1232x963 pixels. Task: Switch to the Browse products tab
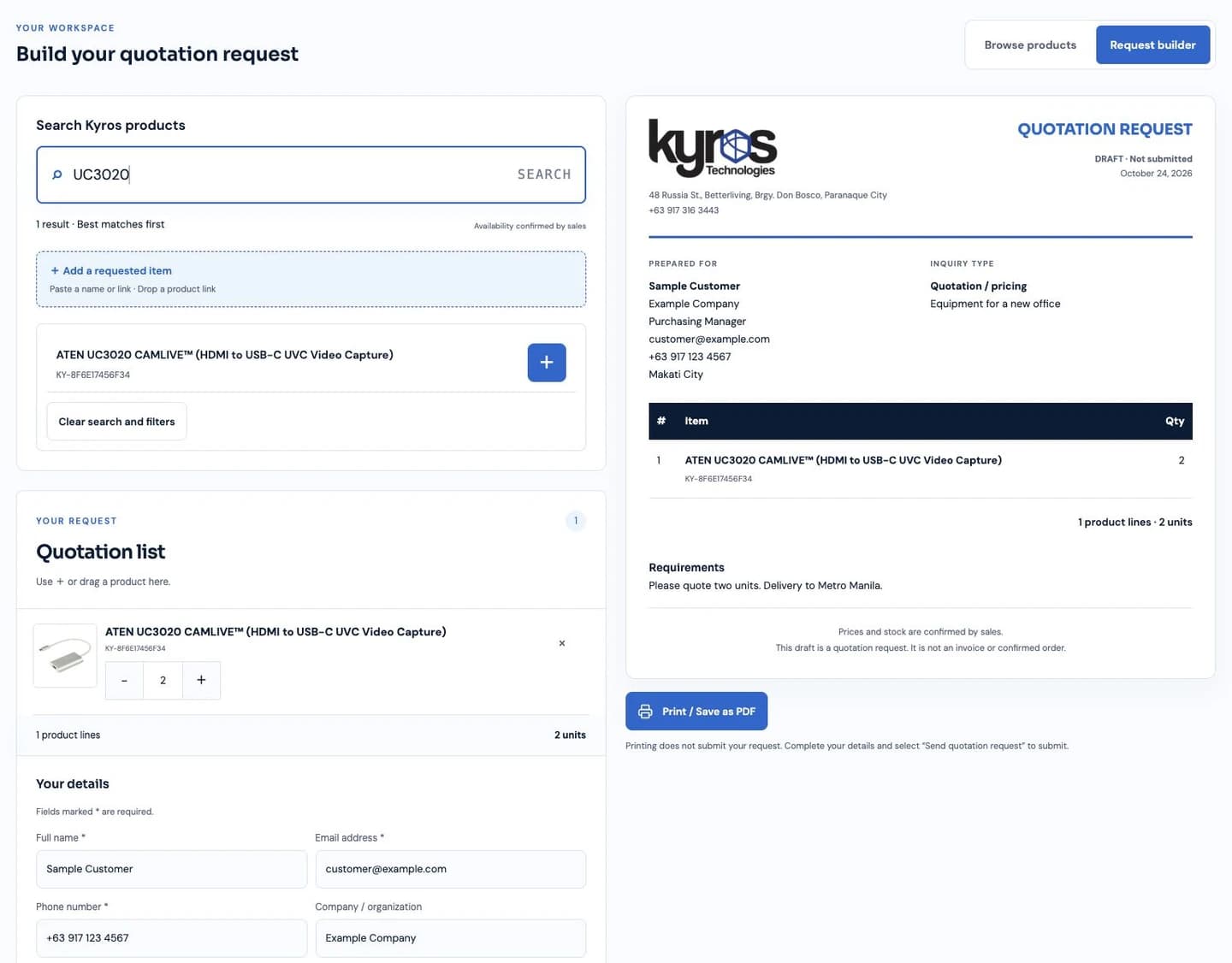tap(1030, 45)
